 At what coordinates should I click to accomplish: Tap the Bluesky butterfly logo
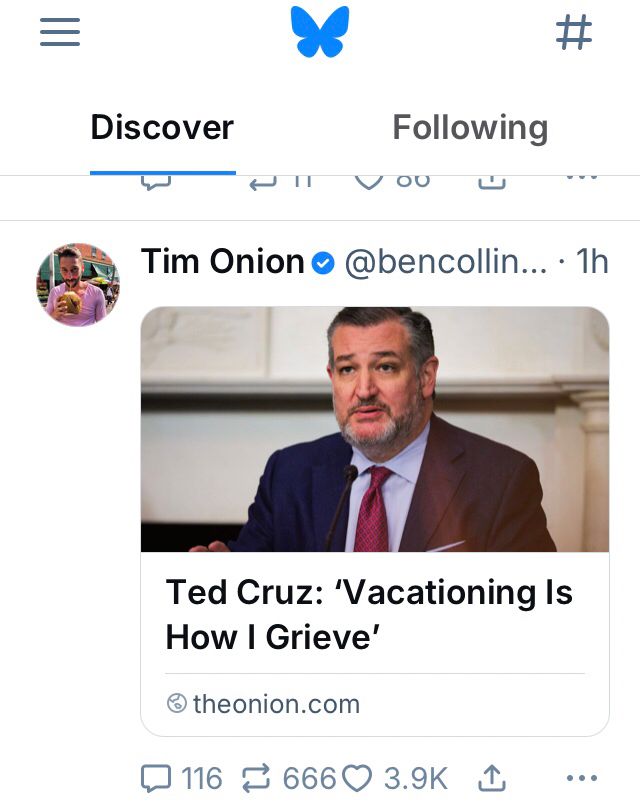[320, 32]
